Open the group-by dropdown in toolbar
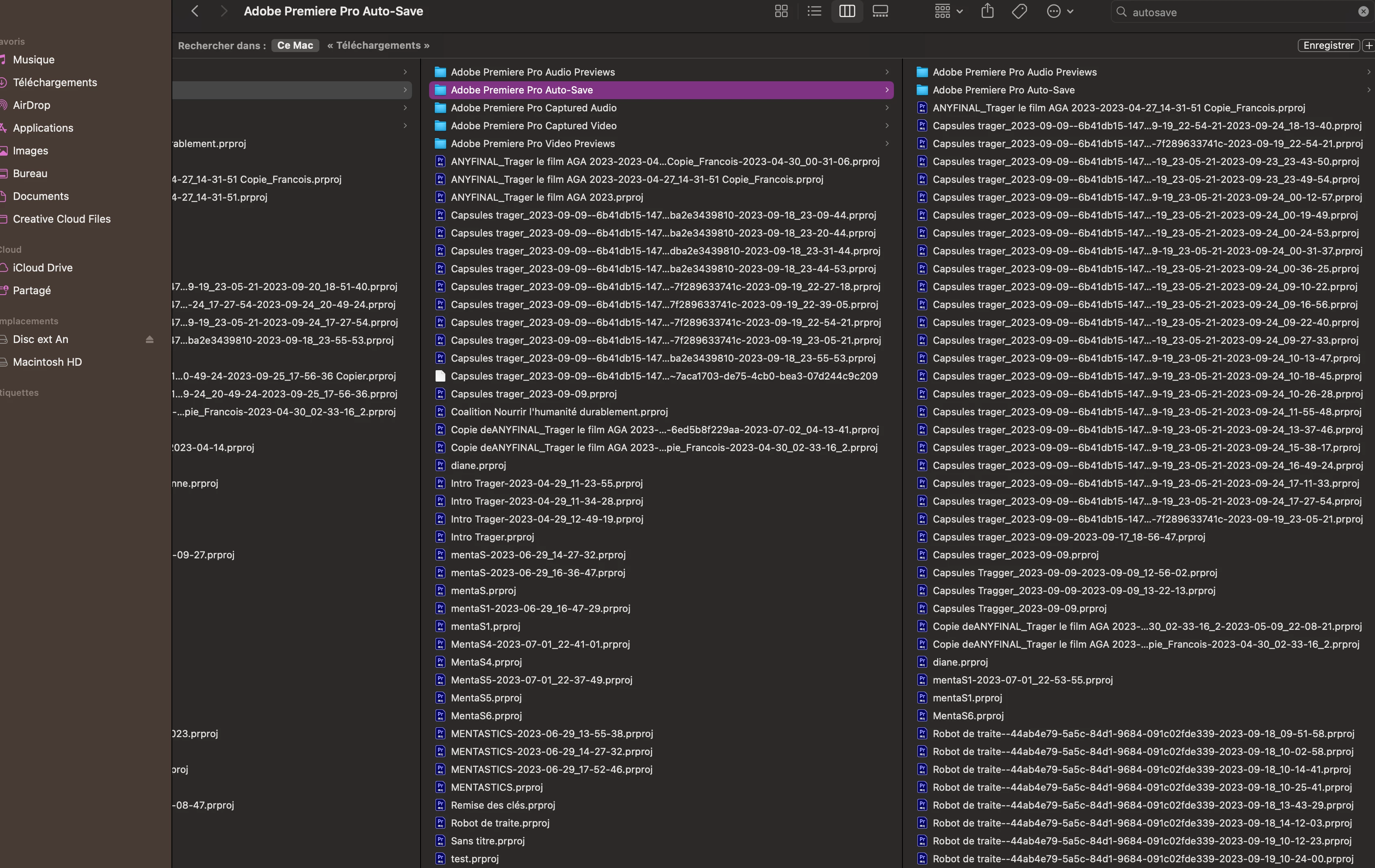Screen dimensions: 1375x868 pos(948,11)
